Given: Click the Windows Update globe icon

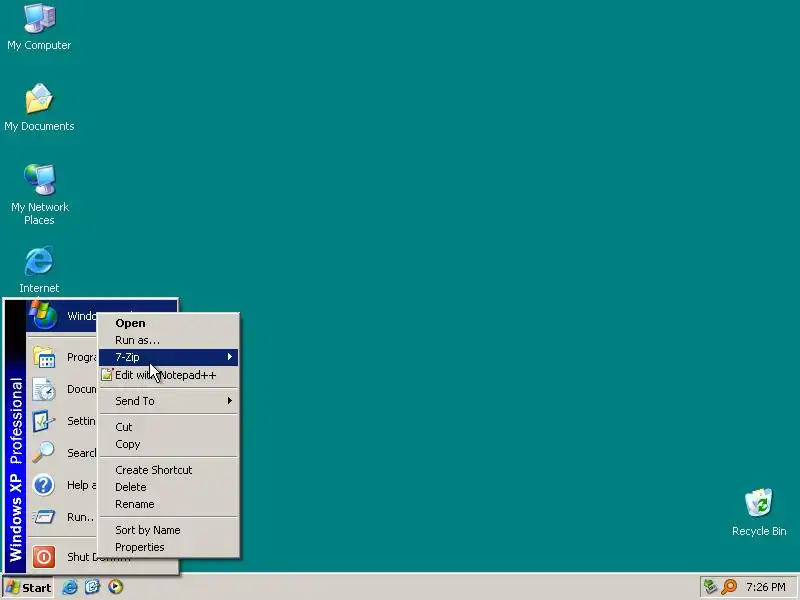Looking at the screenshot, I should click(43, 315).
